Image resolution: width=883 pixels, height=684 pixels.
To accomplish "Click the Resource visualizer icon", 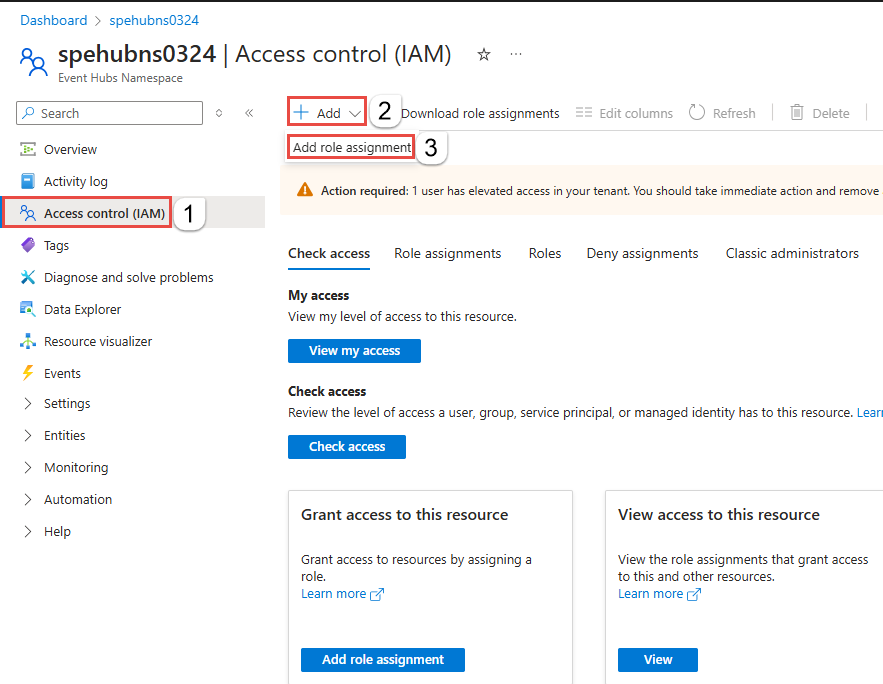I will [x=28, y=341].
